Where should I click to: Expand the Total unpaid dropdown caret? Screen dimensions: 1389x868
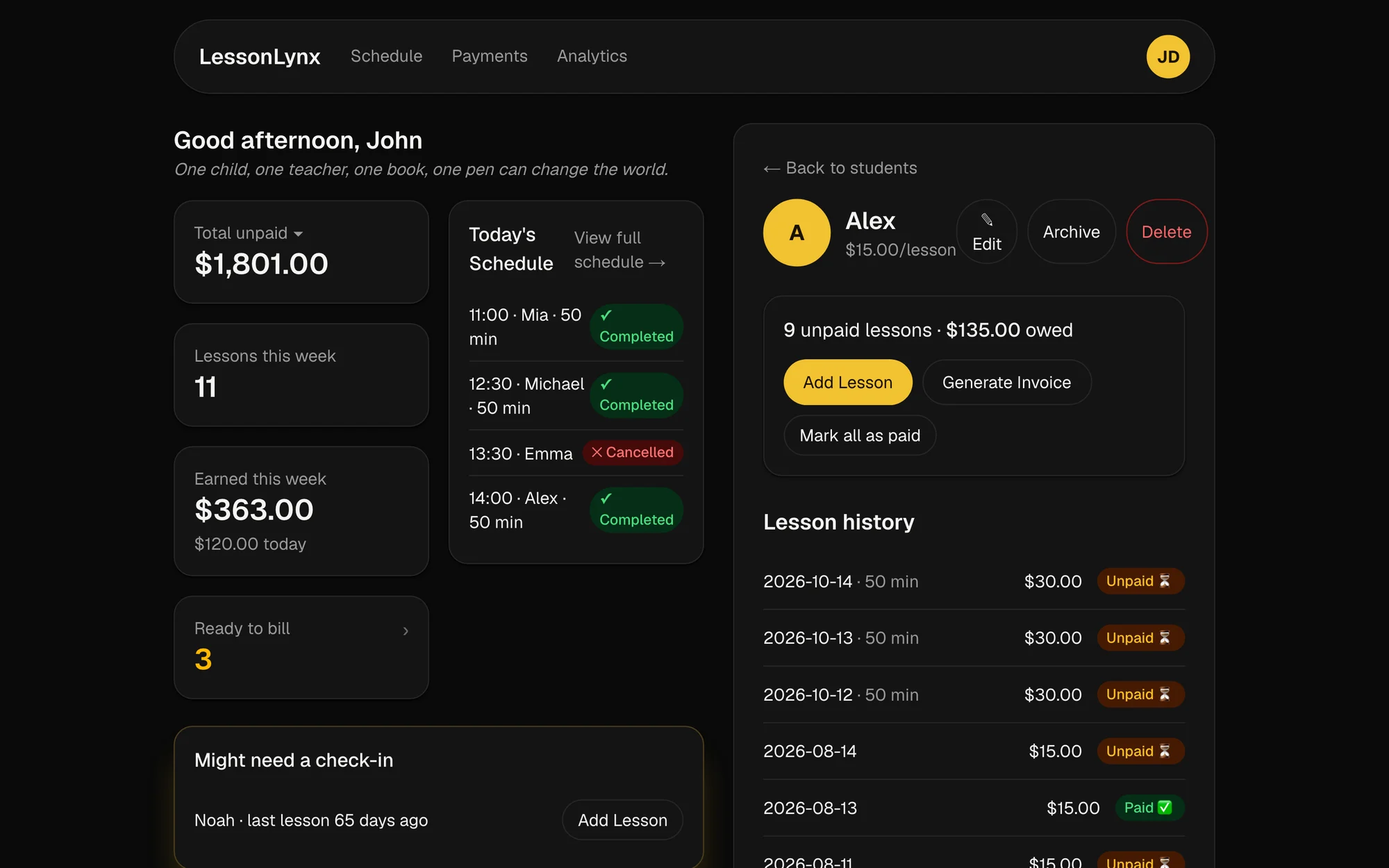(298, 234)
